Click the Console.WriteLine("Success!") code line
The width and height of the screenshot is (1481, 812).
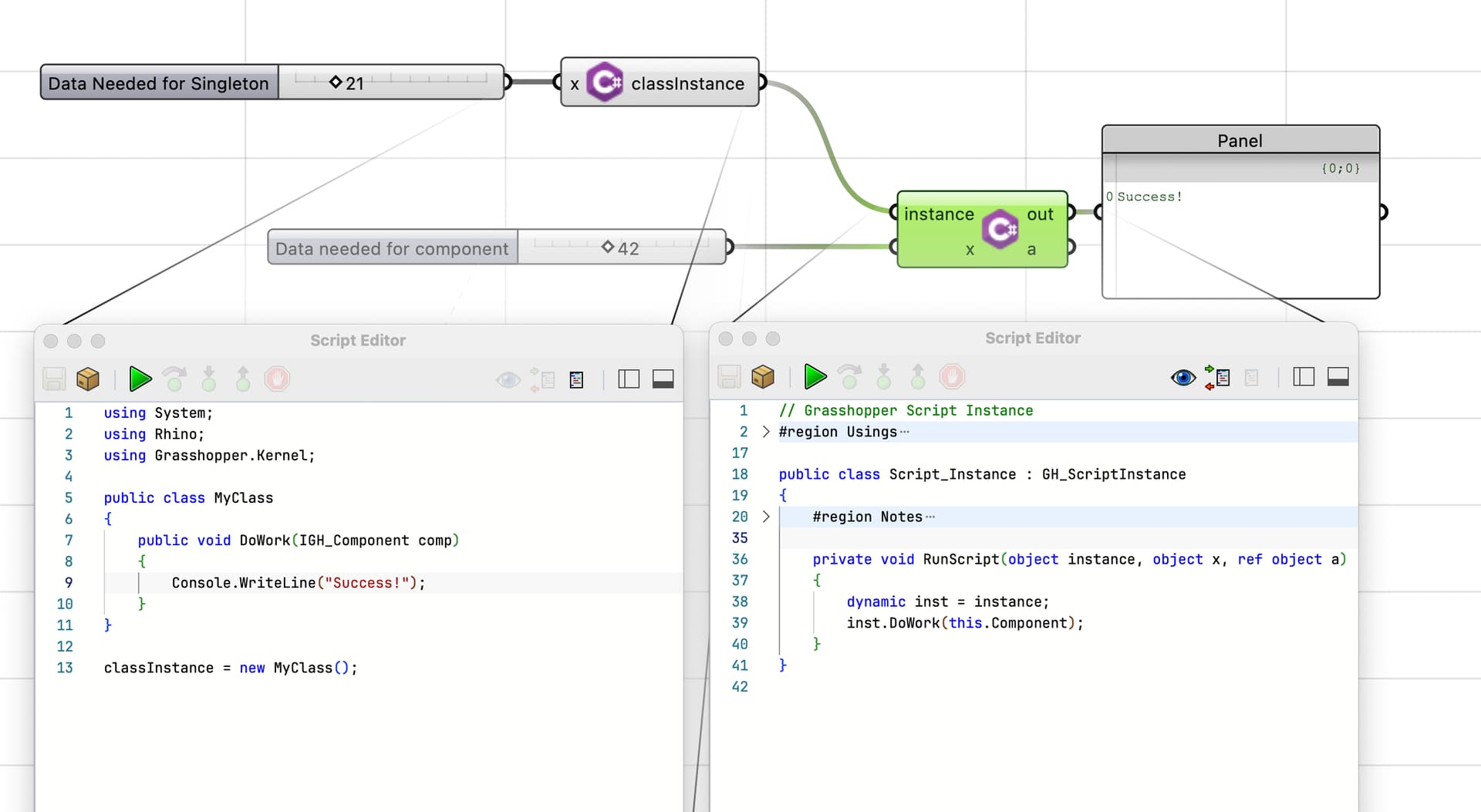coord(299,583)
